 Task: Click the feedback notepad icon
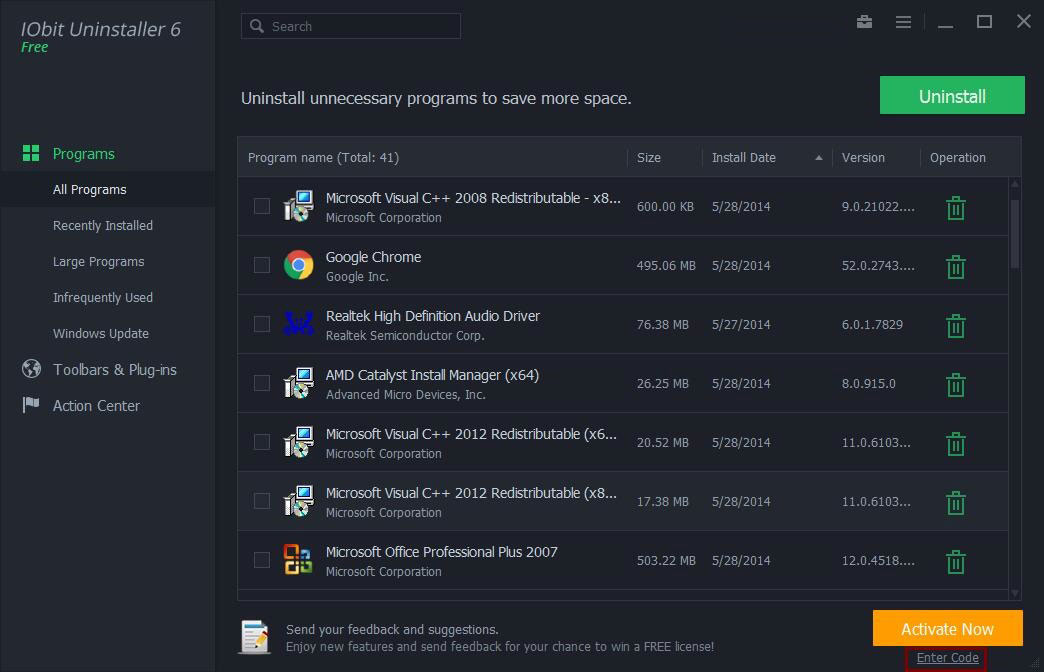coord(255,637)
